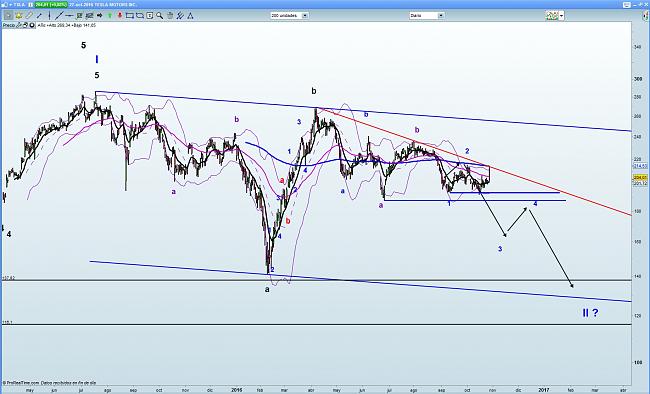Image resolution: width=650 pixels, height=394 pixels.
Task: Click the black right-arrow tool
Action: [x=99, y=16]
